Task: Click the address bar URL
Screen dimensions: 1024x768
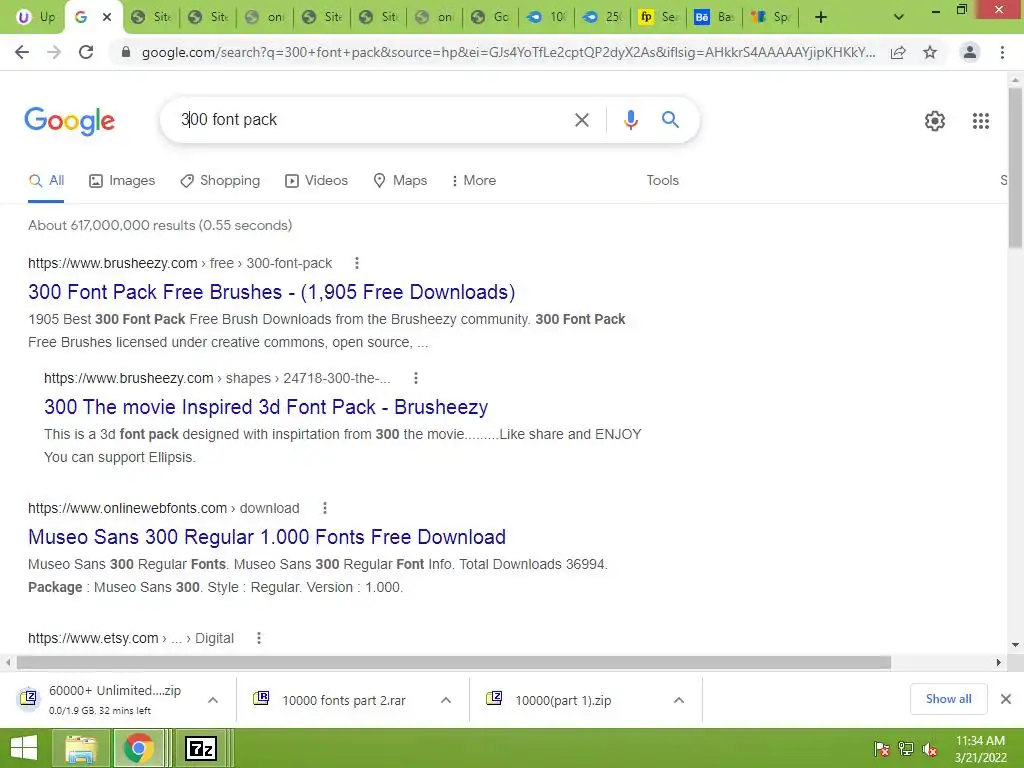Action: click(x=508, y=52)
